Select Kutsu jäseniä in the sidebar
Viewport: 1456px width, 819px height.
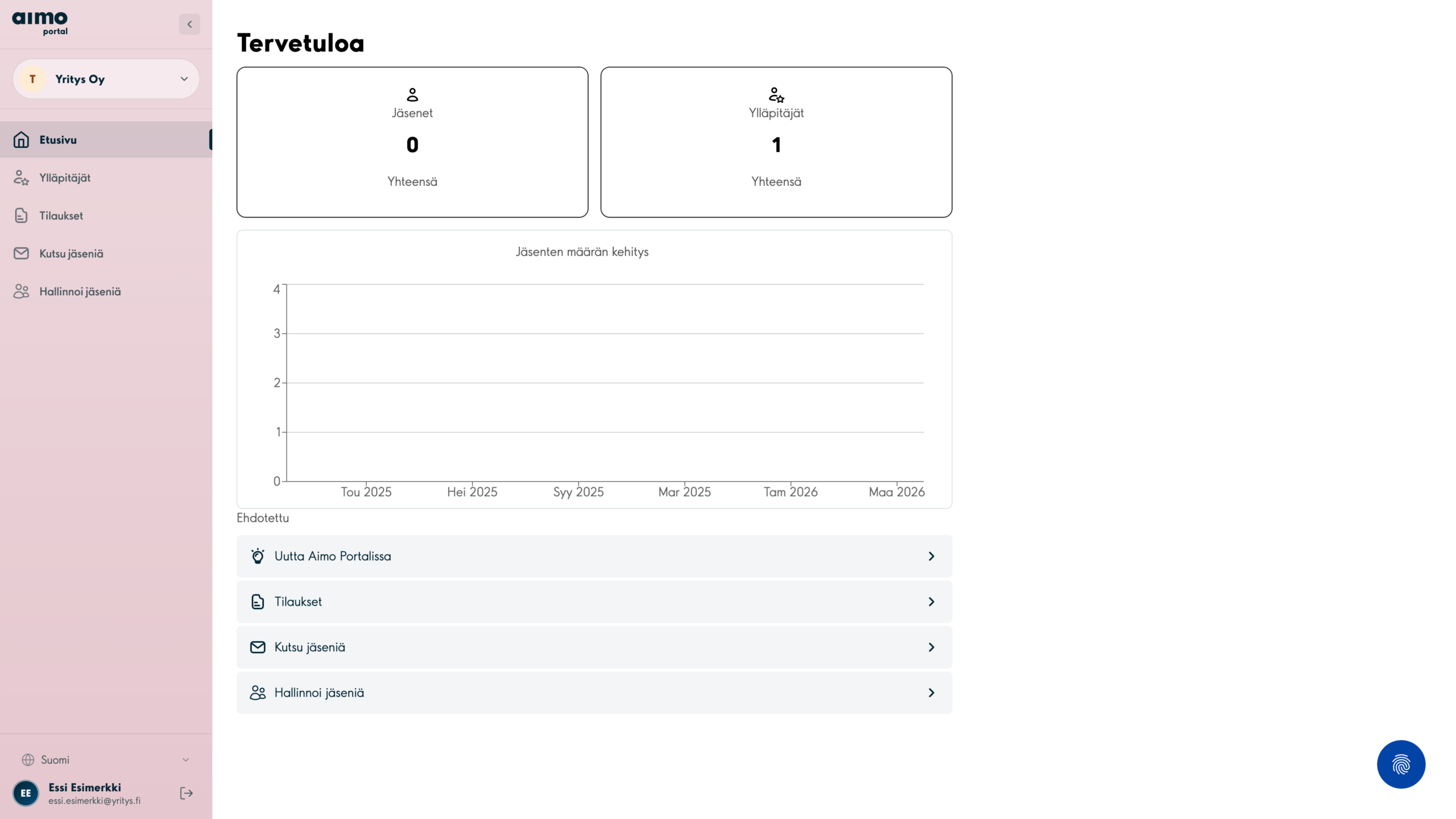point(71,254)
